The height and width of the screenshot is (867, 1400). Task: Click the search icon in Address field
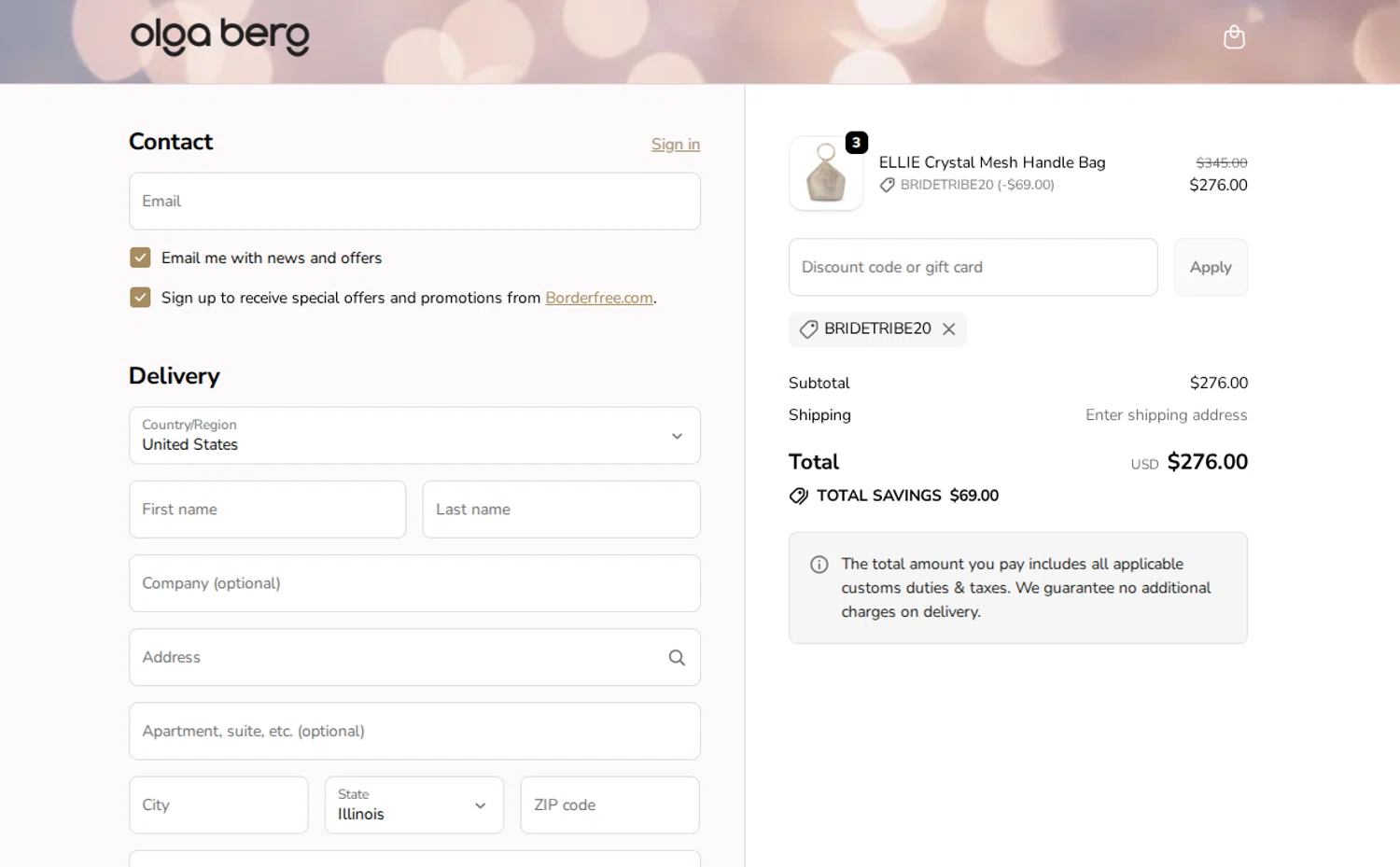click(677, 657)
